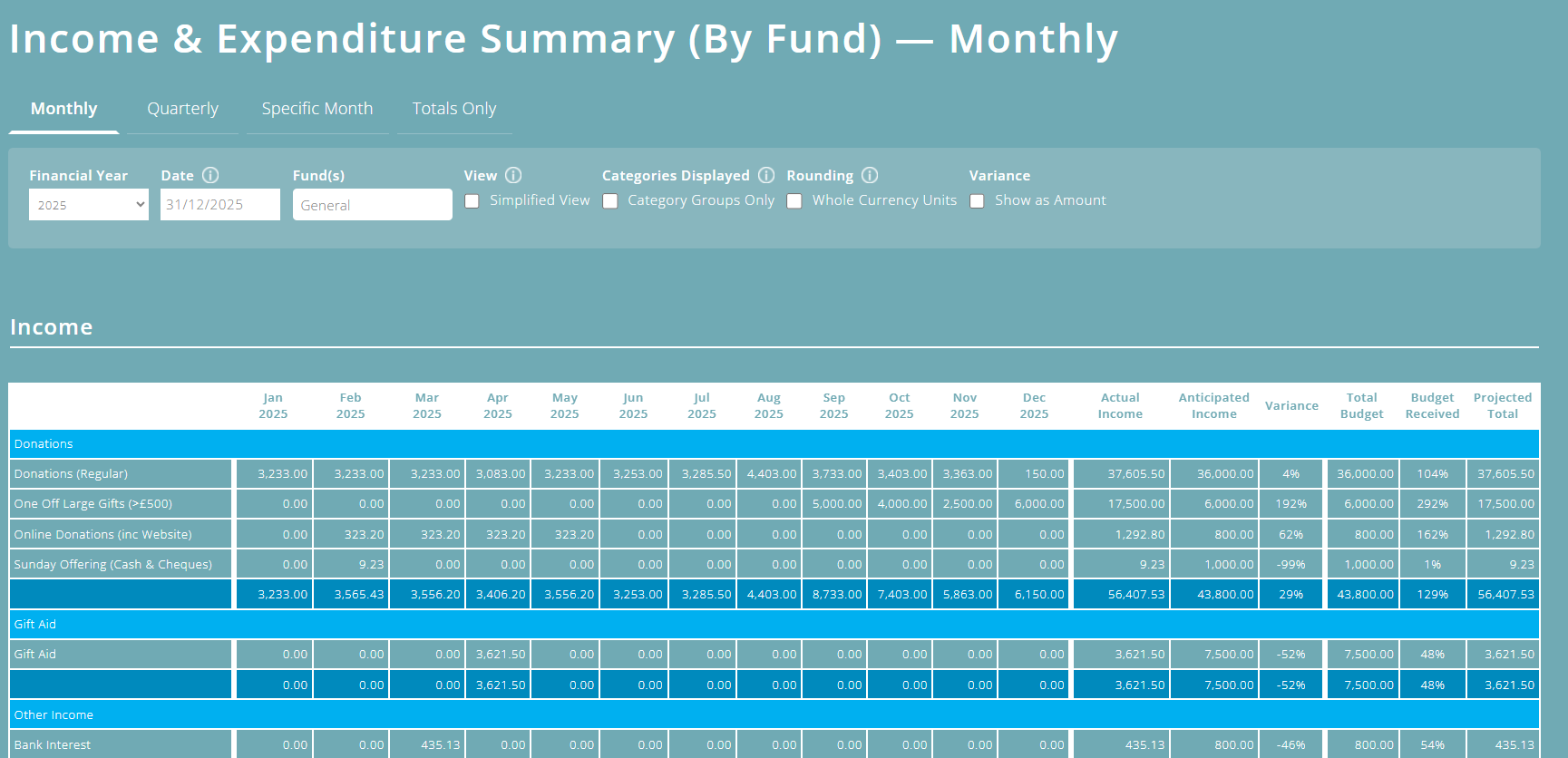Click the Total Budget column header
Viewport: 1568px width, 758px height.
tap(1361, 406)
